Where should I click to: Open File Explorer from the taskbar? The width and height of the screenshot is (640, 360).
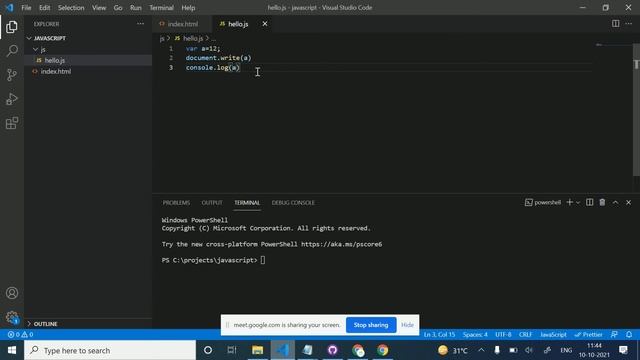(x=257, y=350)
